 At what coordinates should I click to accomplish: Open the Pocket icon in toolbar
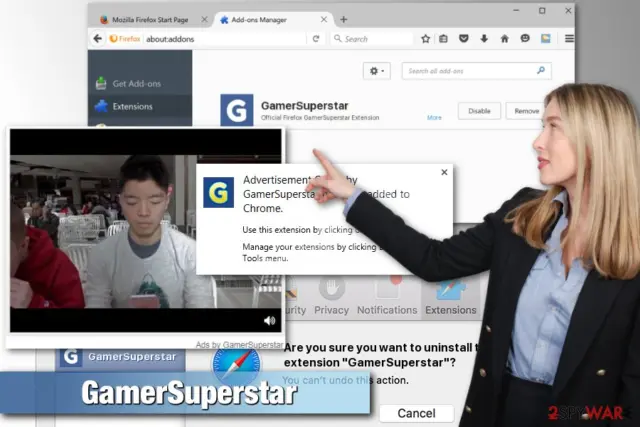[464, 39]
